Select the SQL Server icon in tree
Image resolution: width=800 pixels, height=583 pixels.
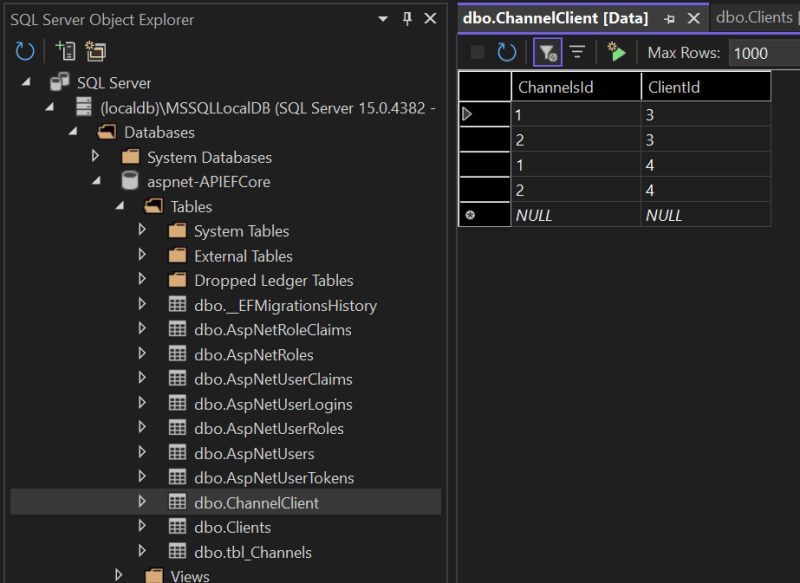(x=60, y=82)
